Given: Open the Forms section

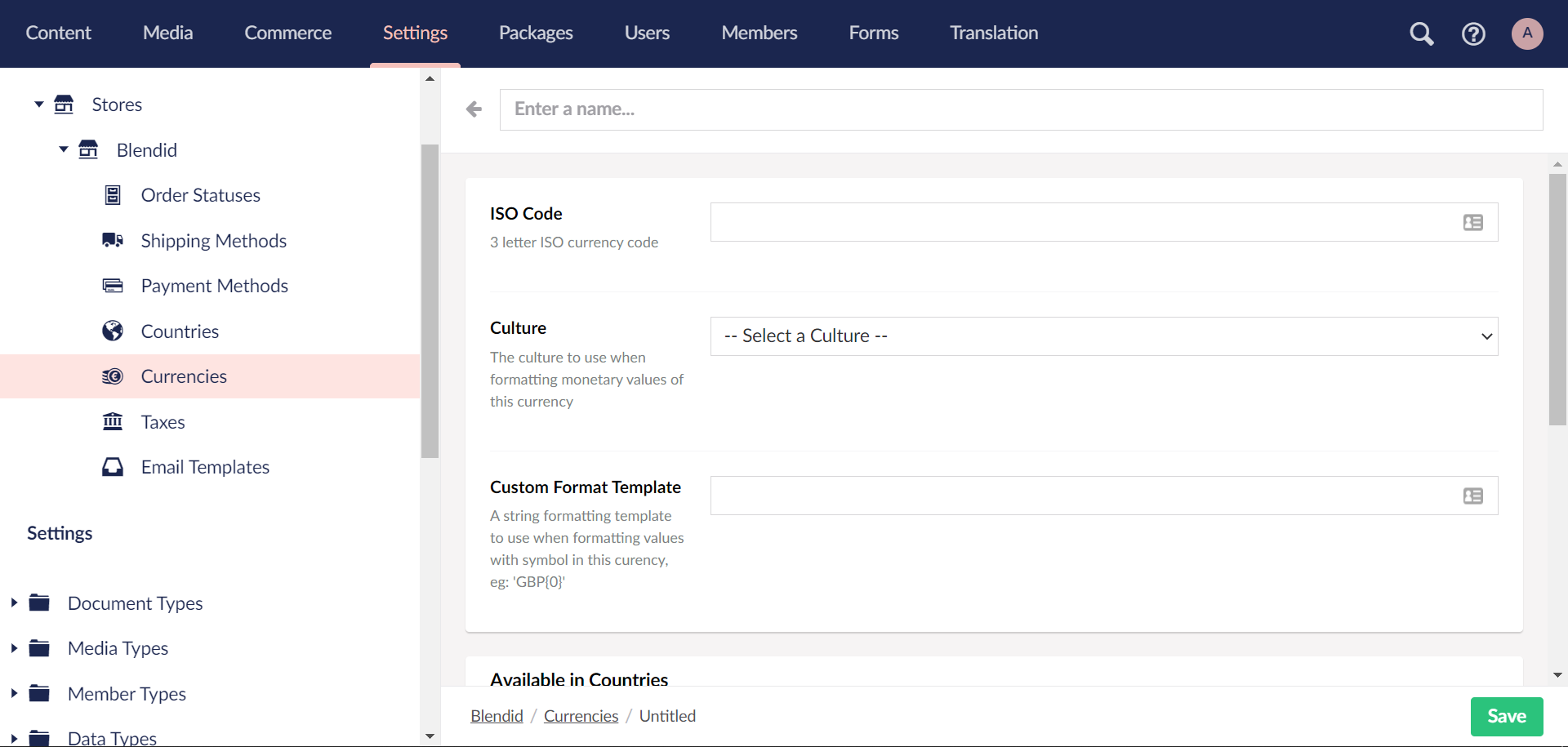Looking at the screenshot, I should pyautogui.click(x=873, y=33).
